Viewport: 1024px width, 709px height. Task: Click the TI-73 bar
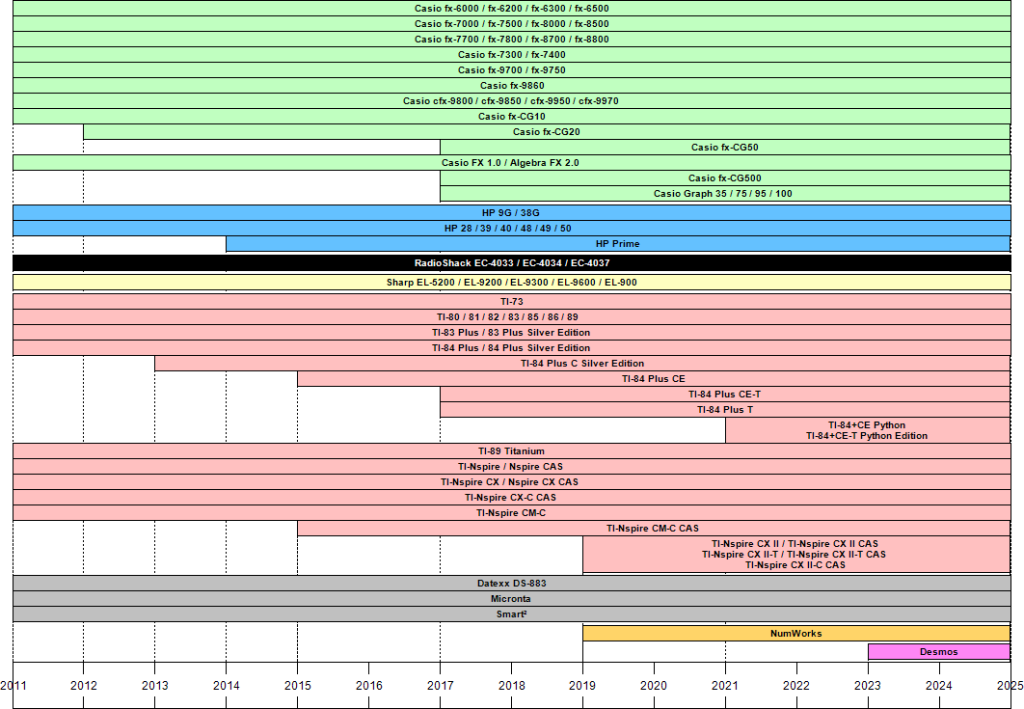[x=512, y=302]
